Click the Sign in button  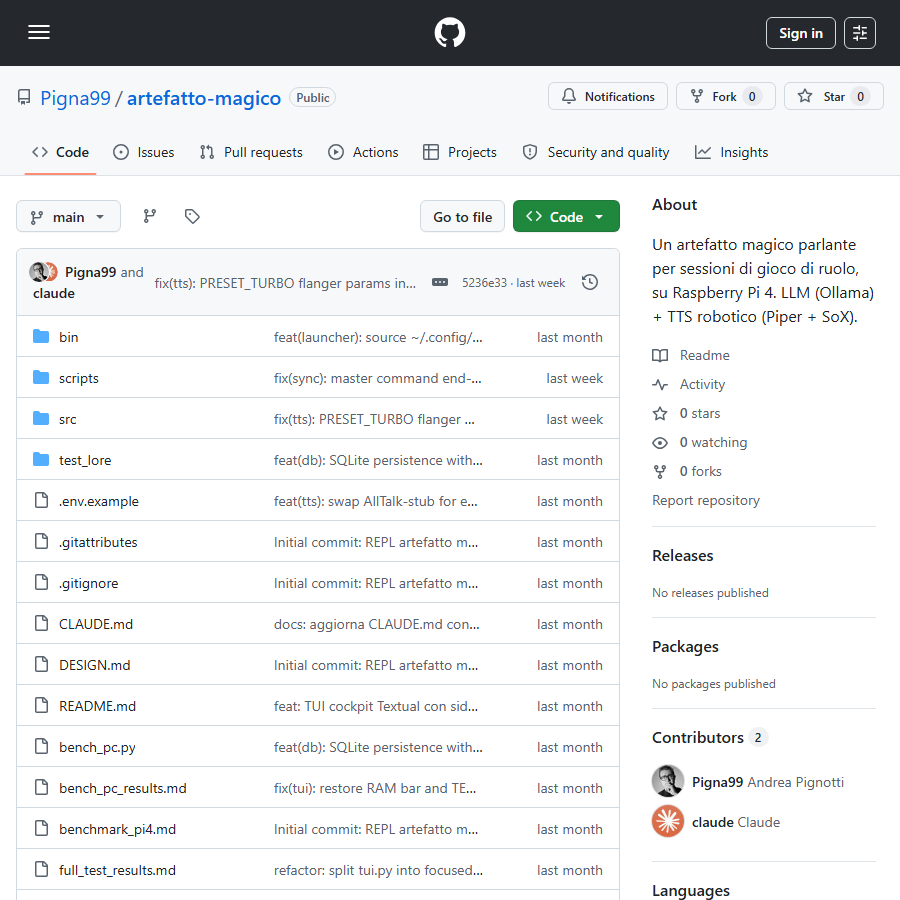(800, 33)
